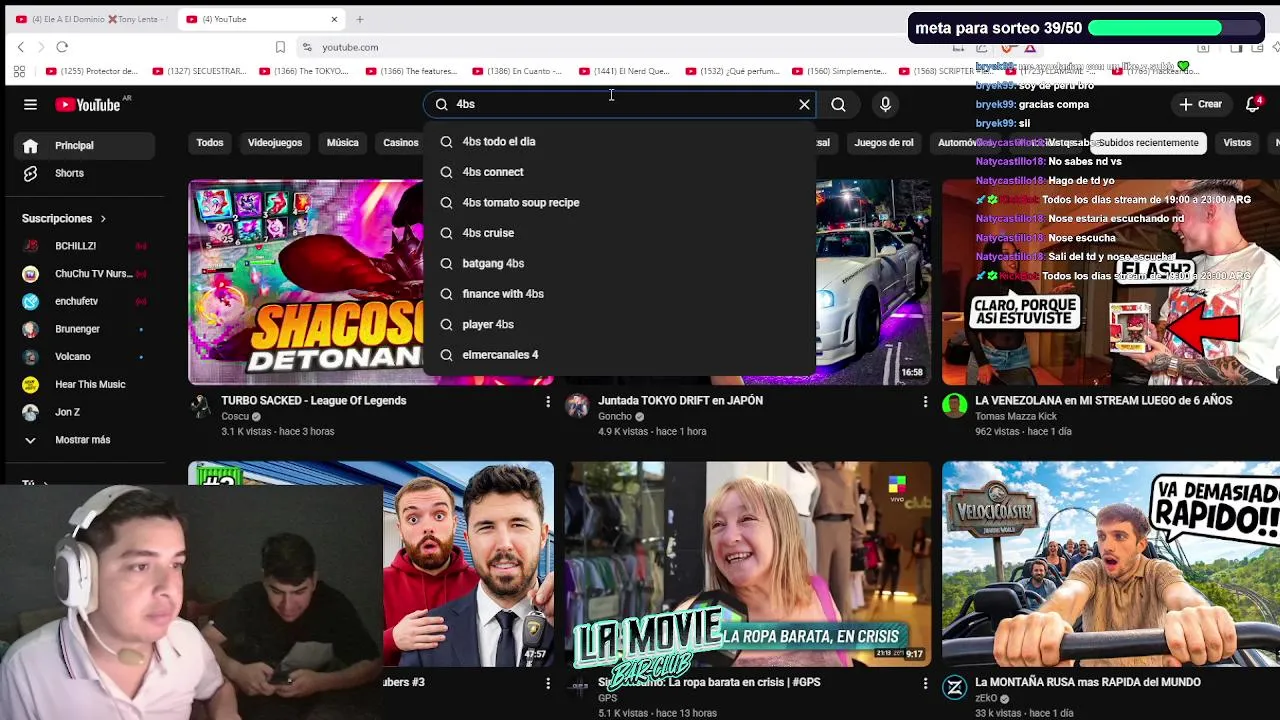Open the notifications bell

[1253, 104]
